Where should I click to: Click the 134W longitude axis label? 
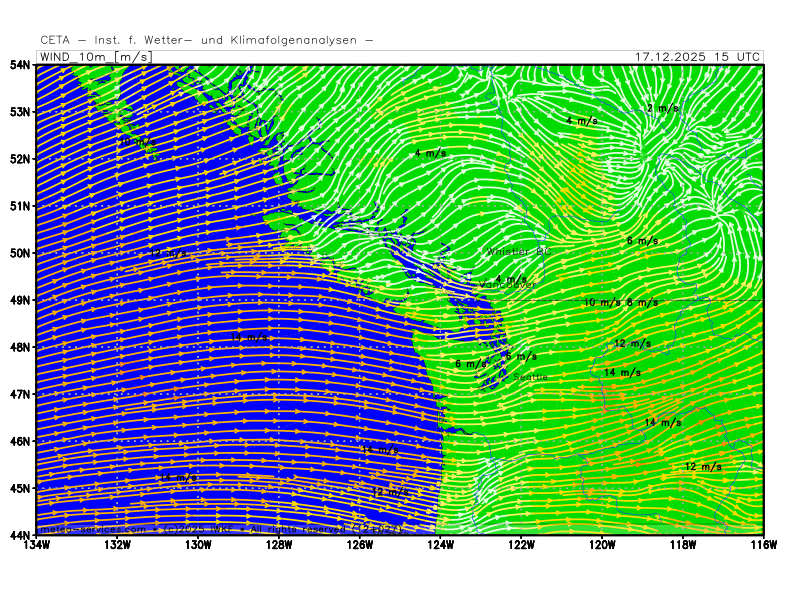(37, 546)
